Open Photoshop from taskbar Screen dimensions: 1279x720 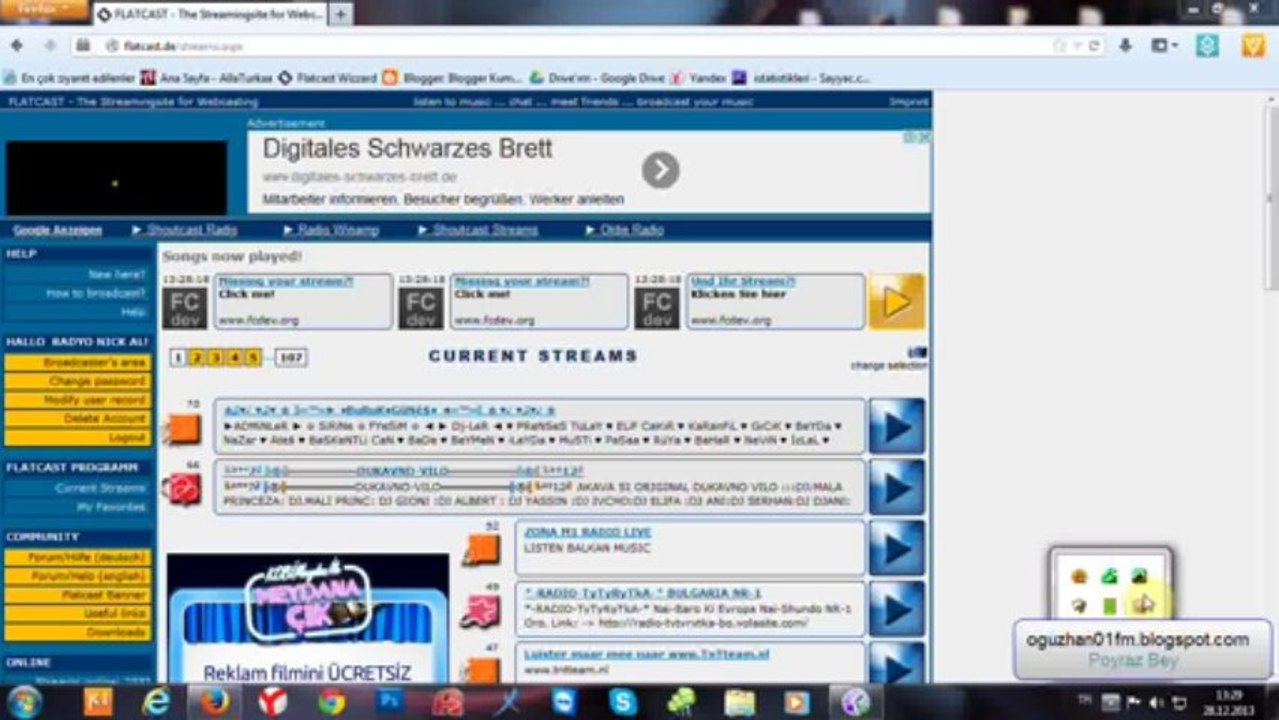[x=389, y=703]
